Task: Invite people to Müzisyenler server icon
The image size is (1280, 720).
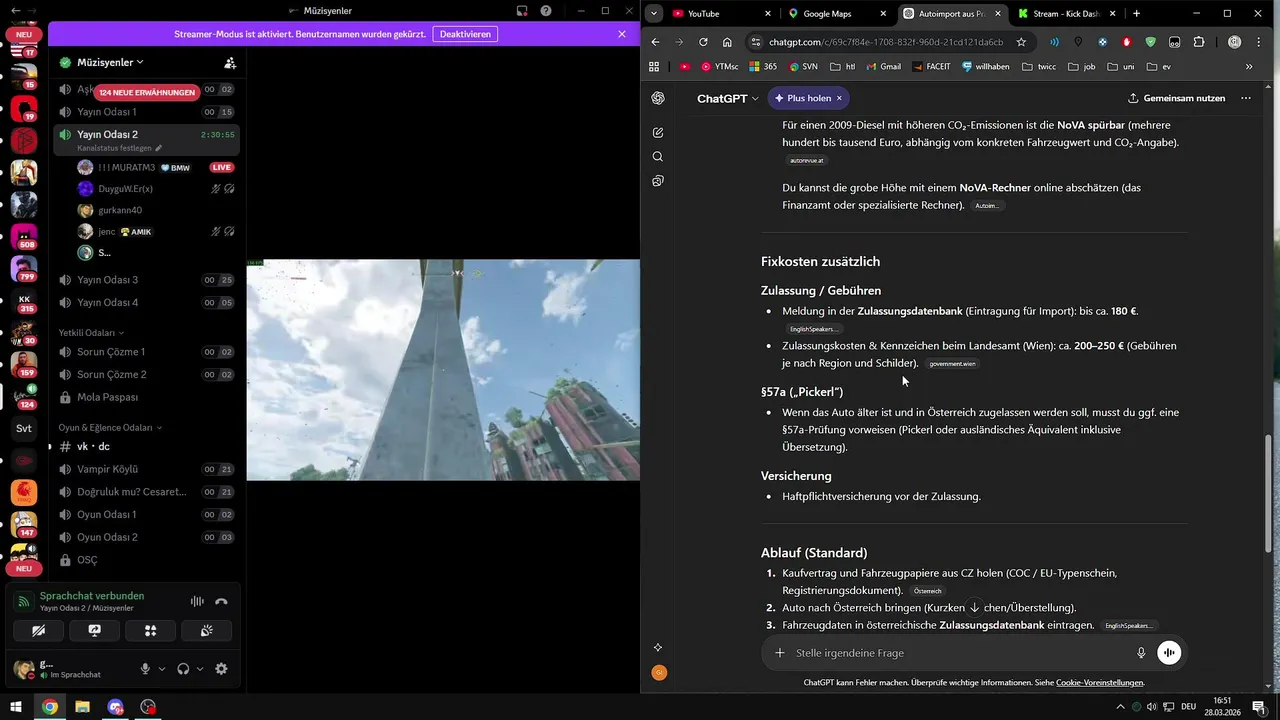Action: [x=230, y=62]
